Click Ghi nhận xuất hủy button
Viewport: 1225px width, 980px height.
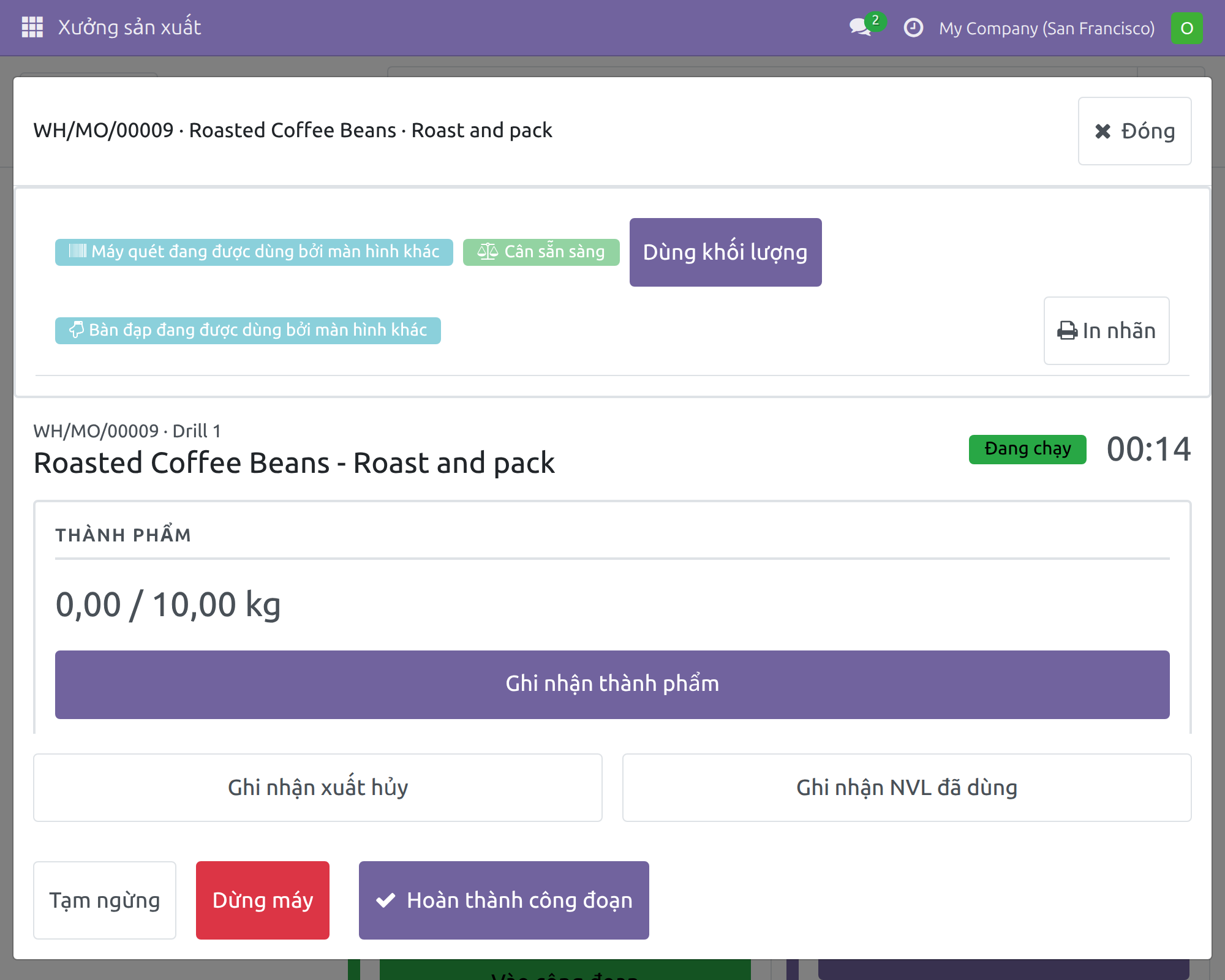coord(318,787)
